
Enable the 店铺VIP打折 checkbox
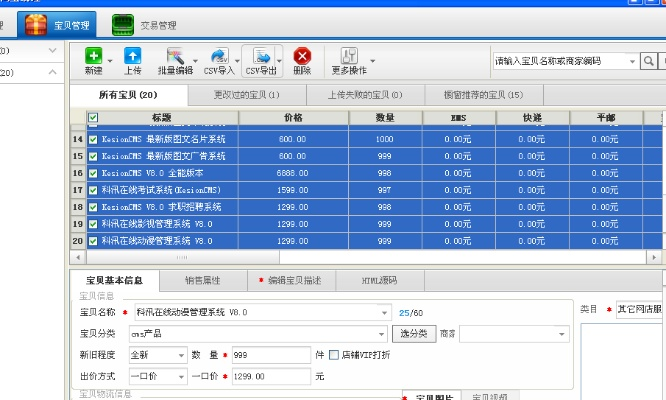coord(335,355)
